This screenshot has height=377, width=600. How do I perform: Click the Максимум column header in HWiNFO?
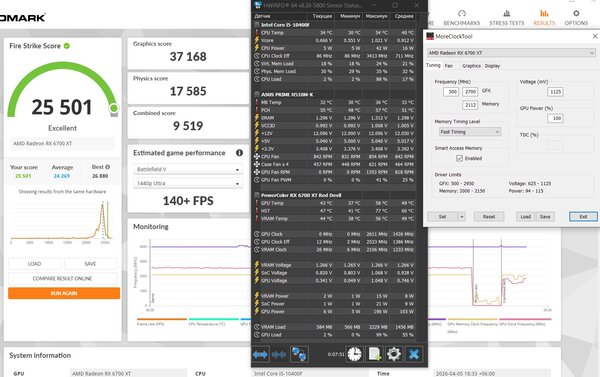[x=376, y=16]
